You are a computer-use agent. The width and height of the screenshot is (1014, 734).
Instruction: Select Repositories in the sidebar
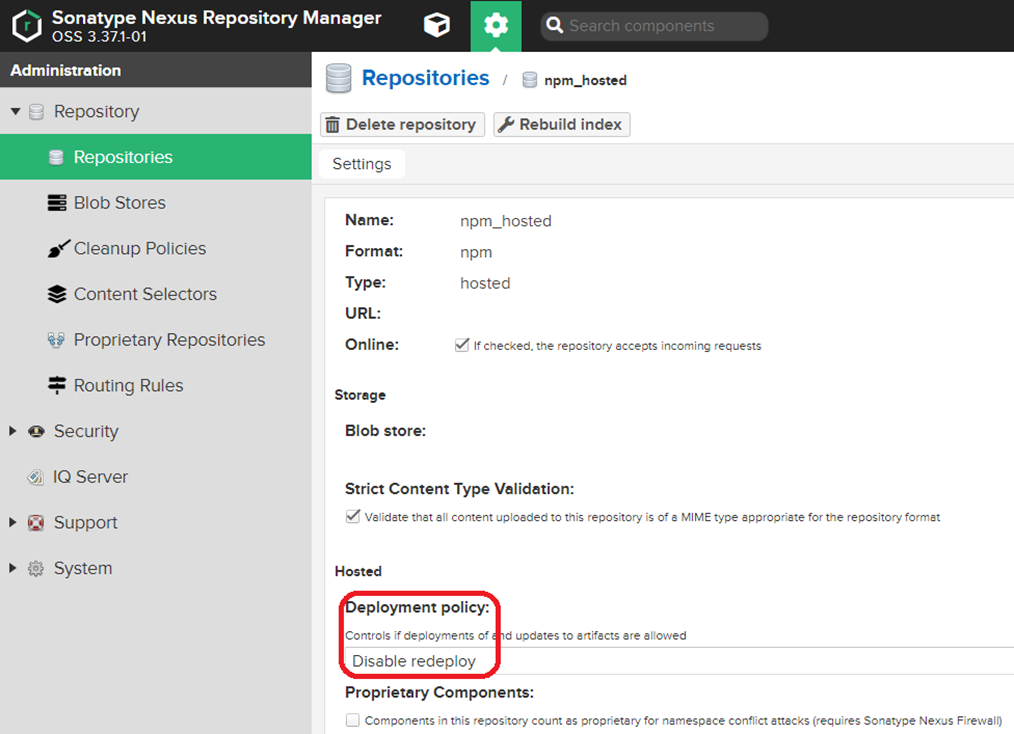156,157
